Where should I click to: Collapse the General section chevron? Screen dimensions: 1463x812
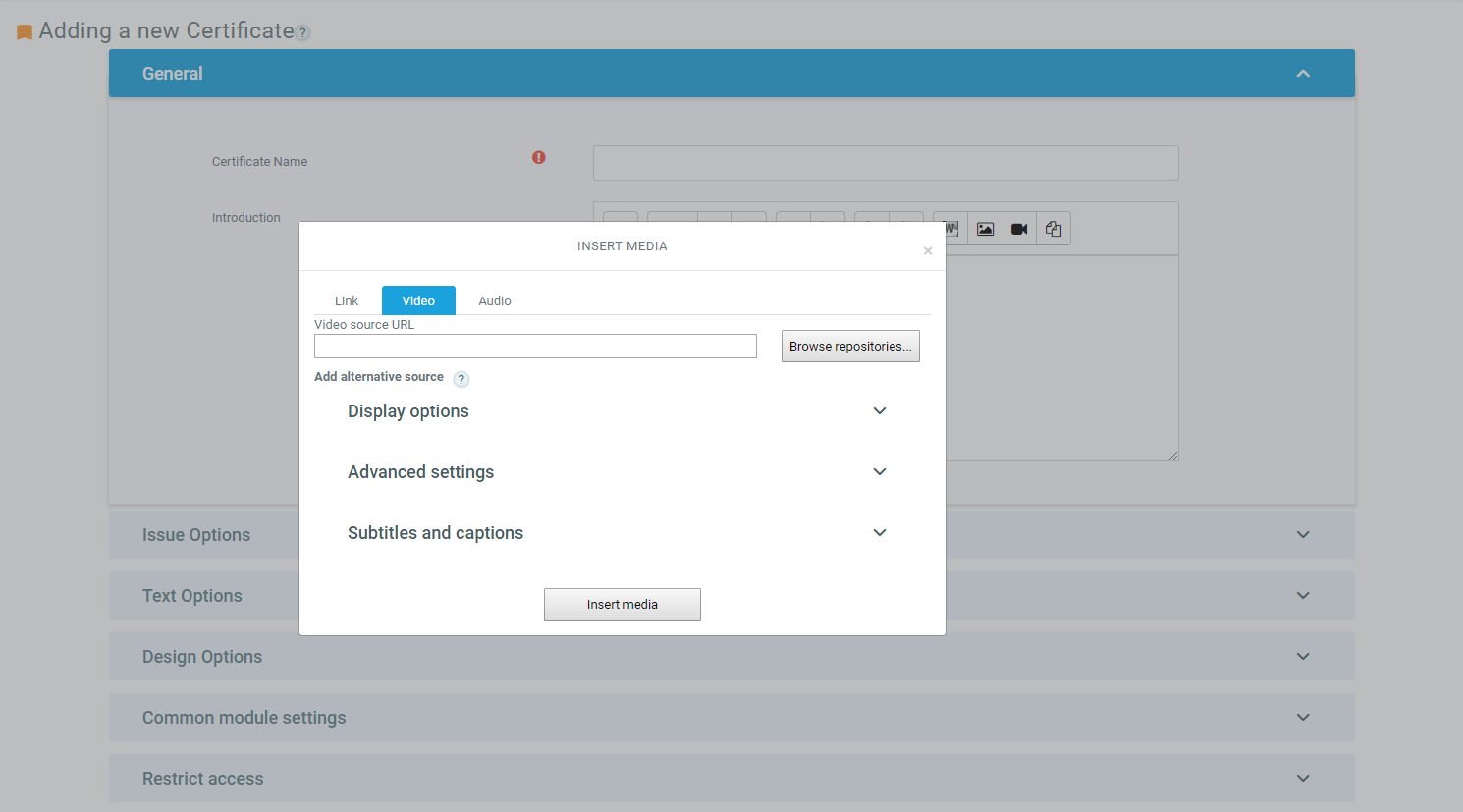click(1303, 74)
